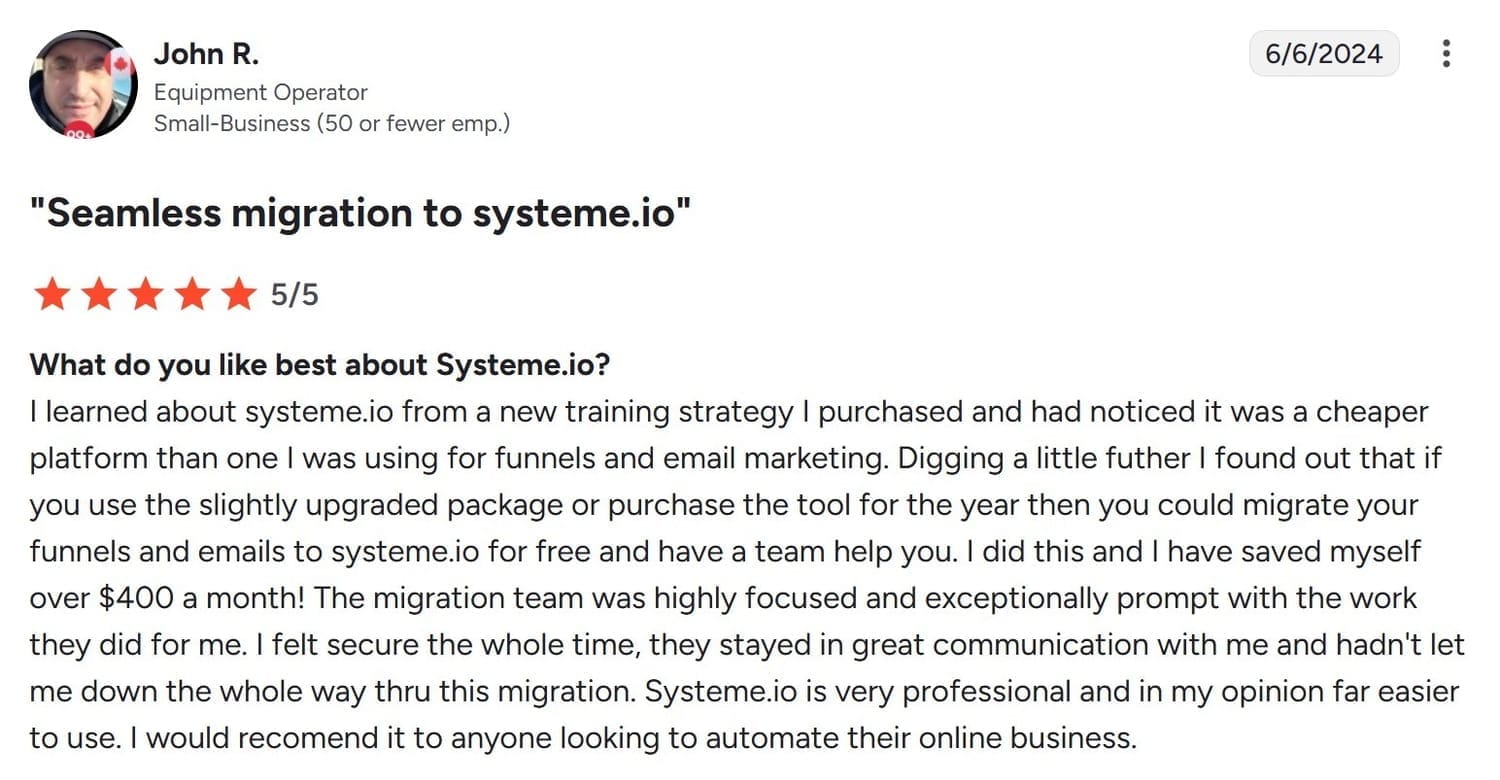Click the reviewer name John R.
The height and width of the screenshot is (780, 1500).
pyautogui.click(x=206, y=54)
